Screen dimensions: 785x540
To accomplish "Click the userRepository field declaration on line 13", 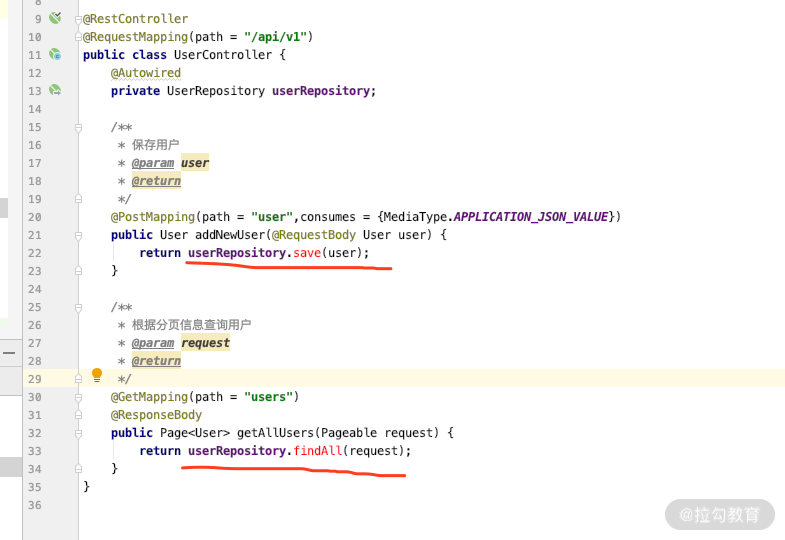I will 320,91.
